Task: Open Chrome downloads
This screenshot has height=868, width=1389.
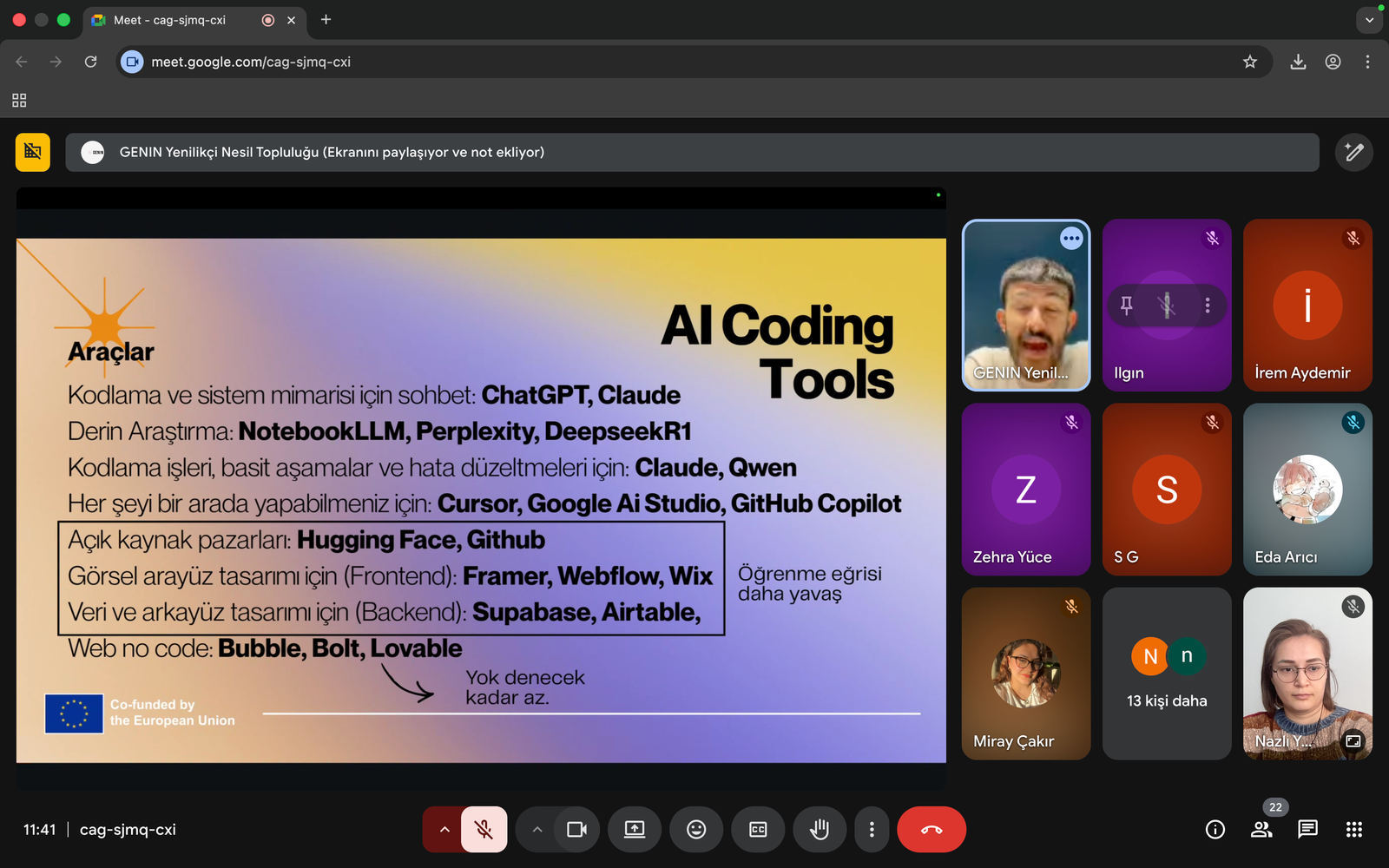Action: coord(1298,62)
